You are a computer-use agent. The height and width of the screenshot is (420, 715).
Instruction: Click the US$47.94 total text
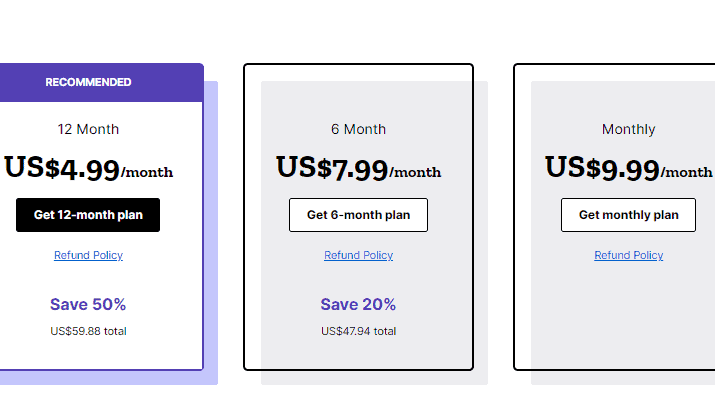pyautogui.click(x=358, y=331)
